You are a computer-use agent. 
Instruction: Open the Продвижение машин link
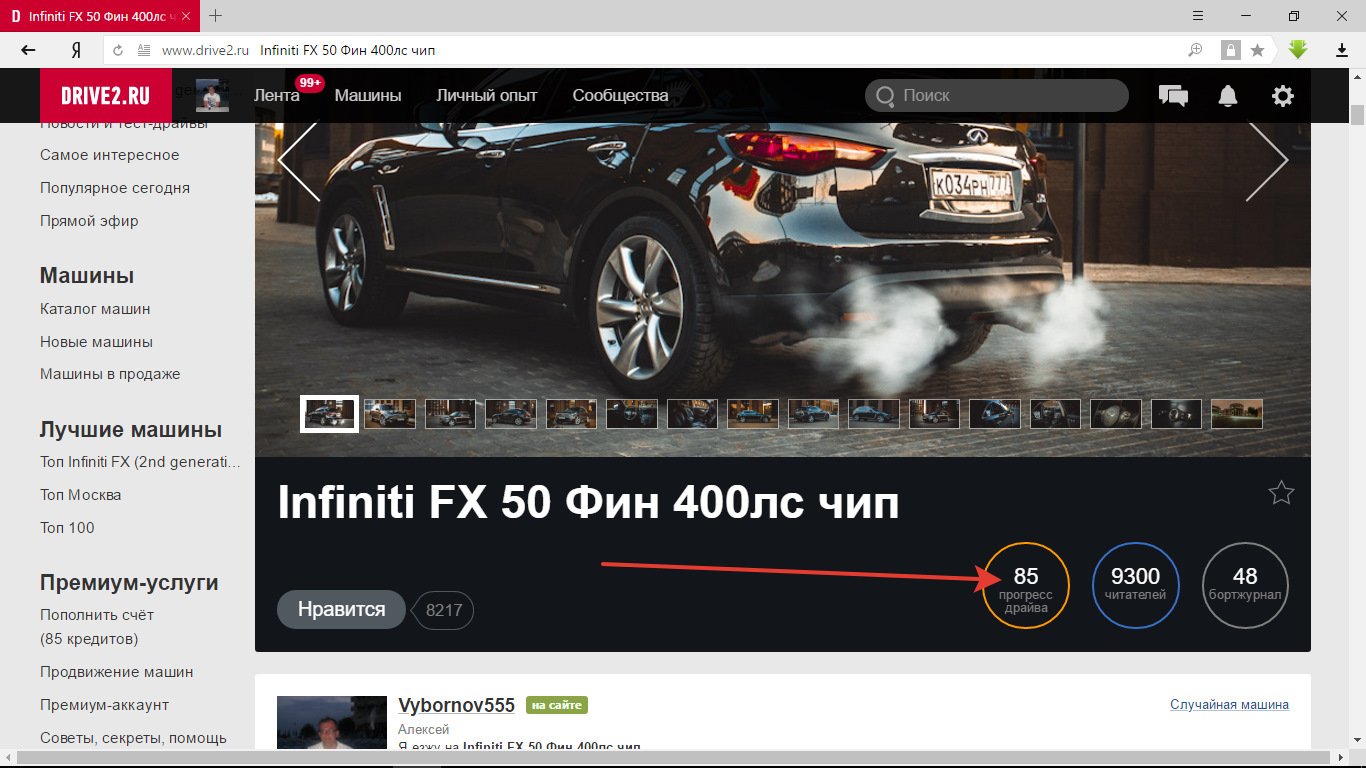coord(117,672)
